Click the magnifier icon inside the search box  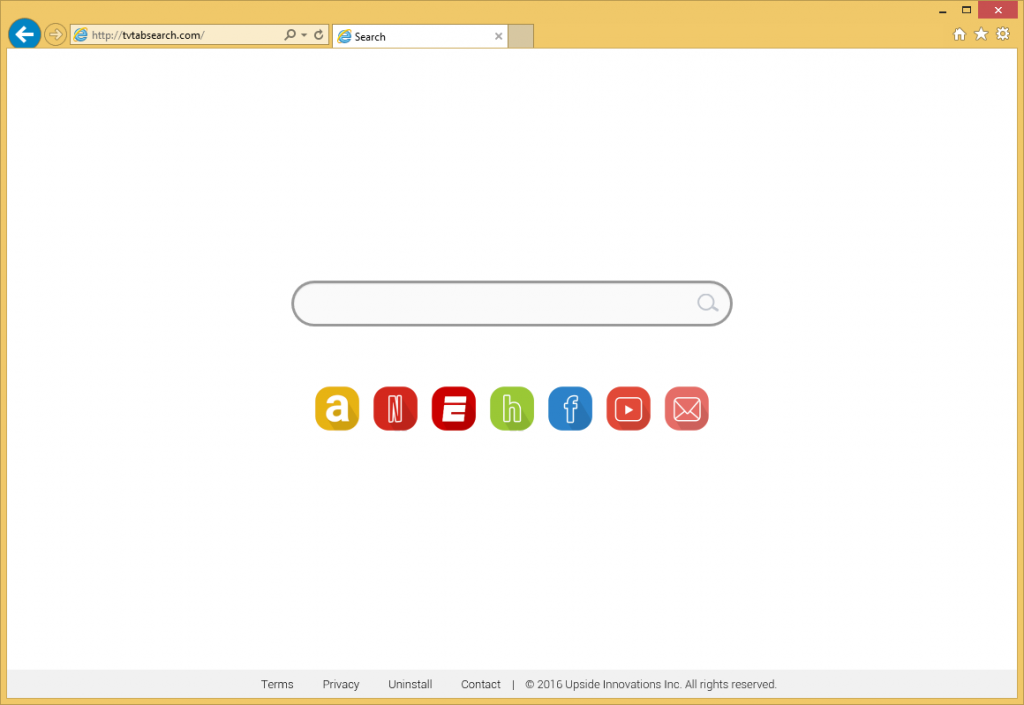click(x=707, y=302)
